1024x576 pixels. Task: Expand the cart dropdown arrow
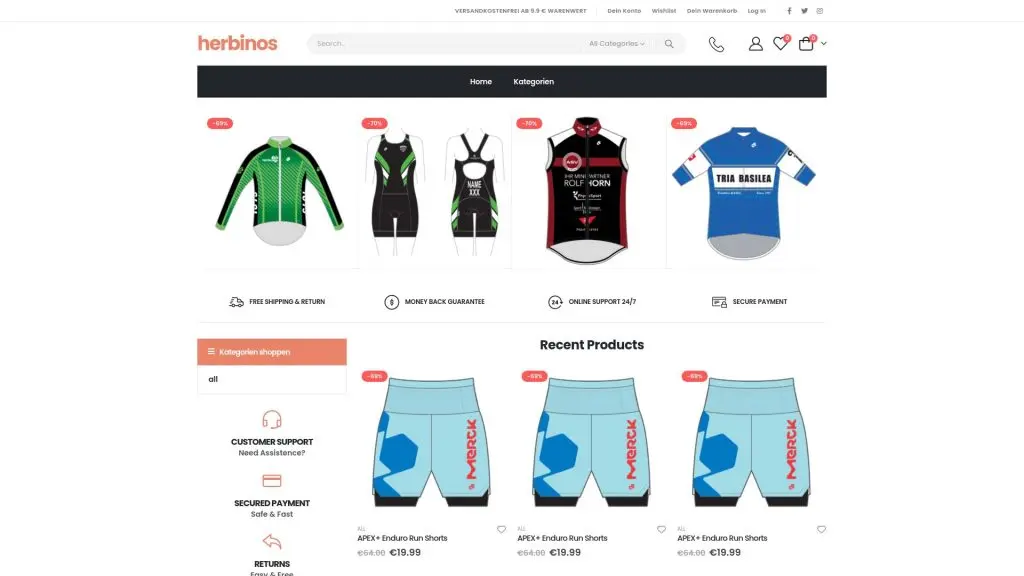pyautogui.click(x=824, y=44)
